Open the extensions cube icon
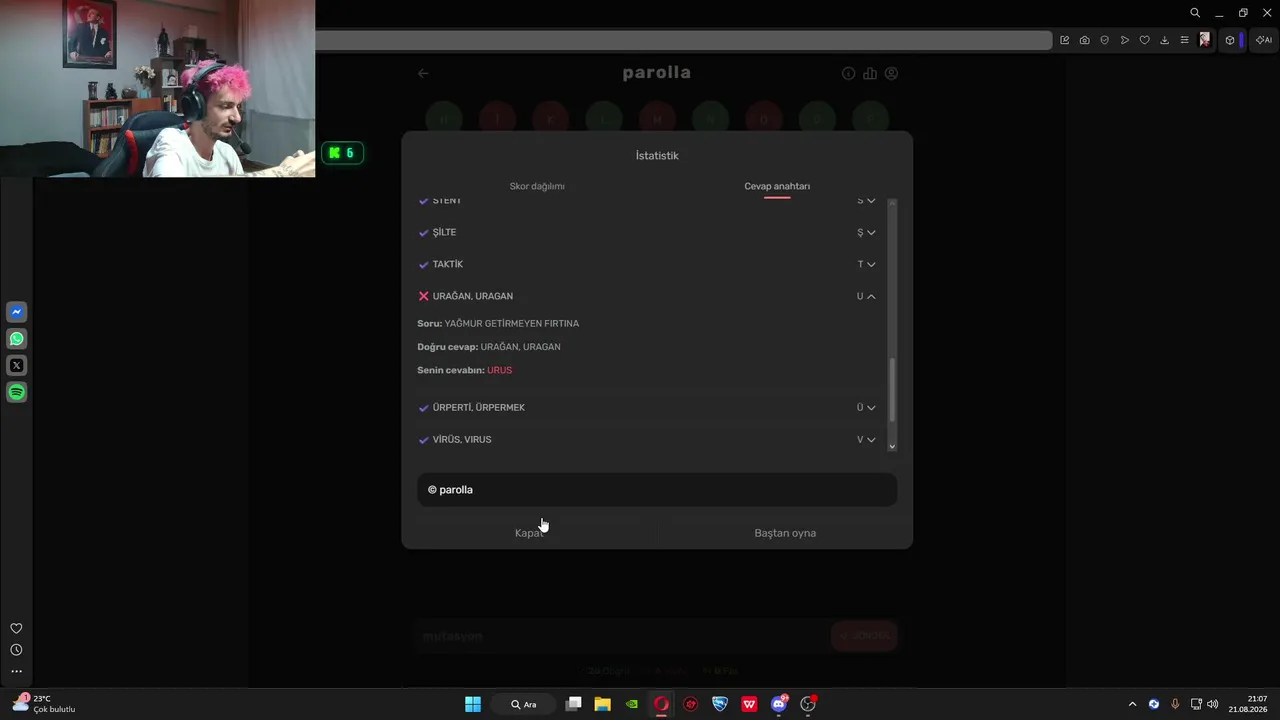This screenshot has height=720, width=1280. click(1230, 40)
